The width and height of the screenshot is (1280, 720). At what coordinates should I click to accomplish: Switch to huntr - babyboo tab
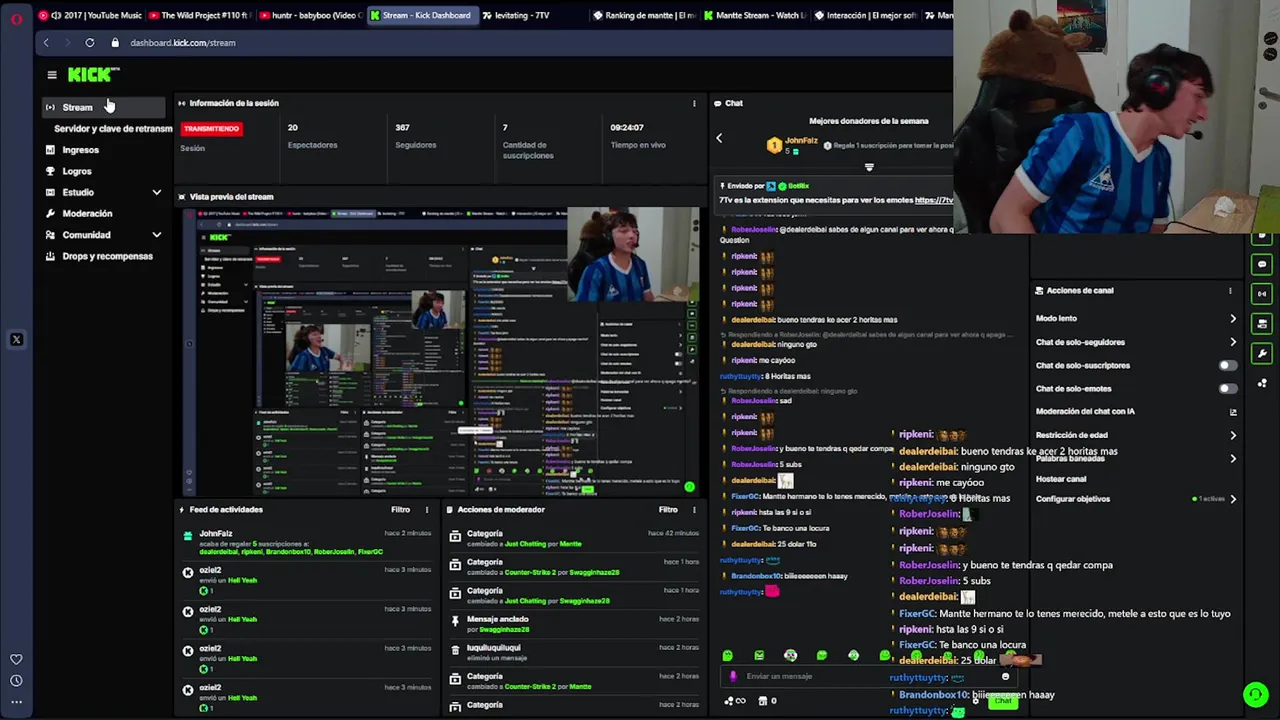coord(310,16)
